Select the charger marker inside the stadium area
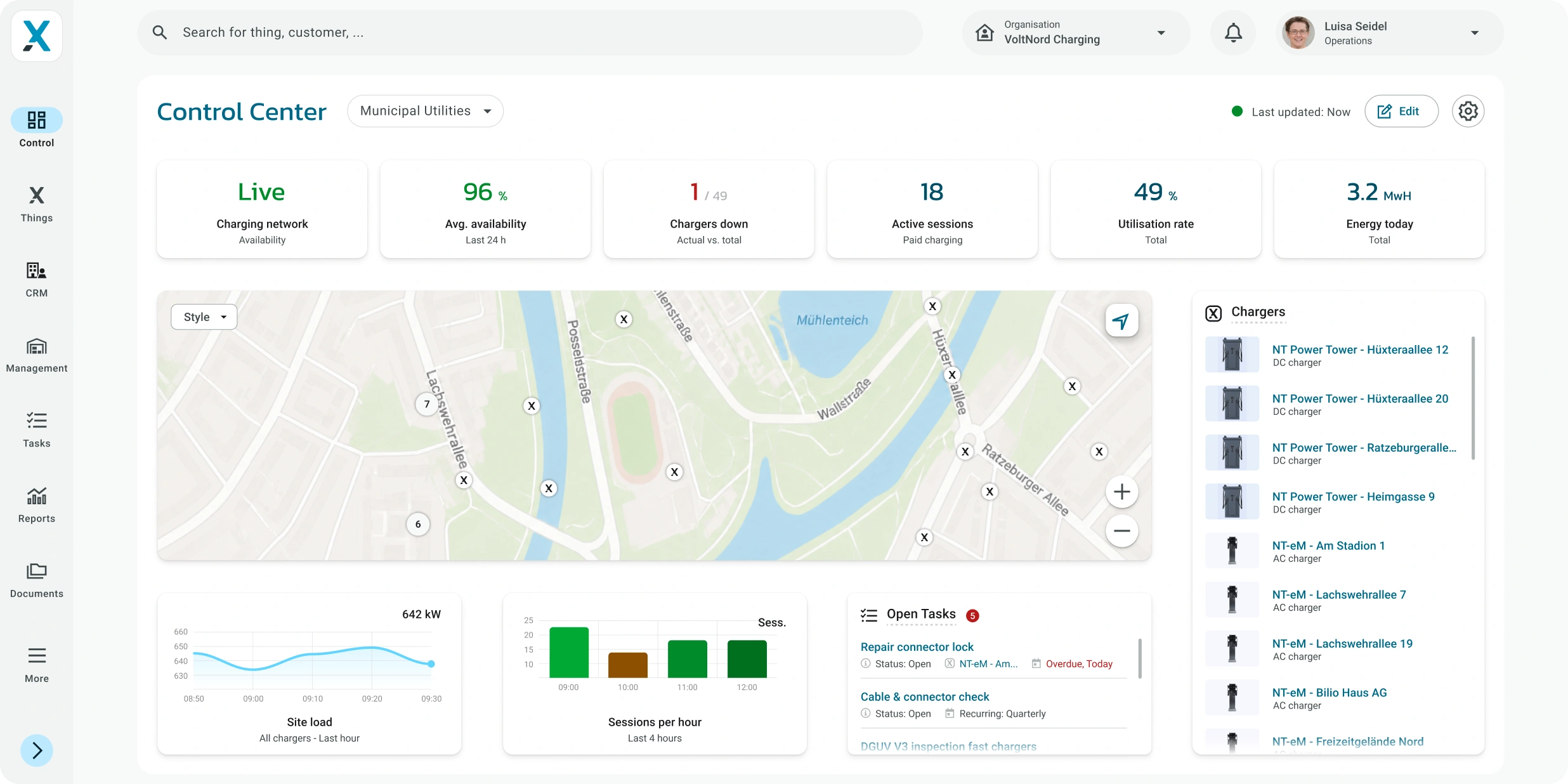The height and width of the screenshot is (784, 1568). pyautogui.click(x=675, y=472)
